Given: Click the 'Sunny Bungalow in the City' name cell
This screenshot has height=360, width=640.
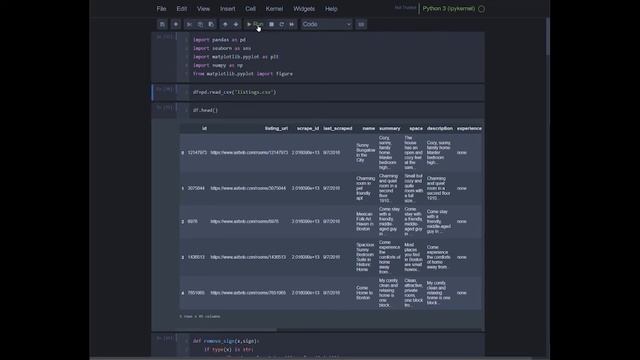Looking at the screenshot, I should pyautogui.click(x=365, y=153).
